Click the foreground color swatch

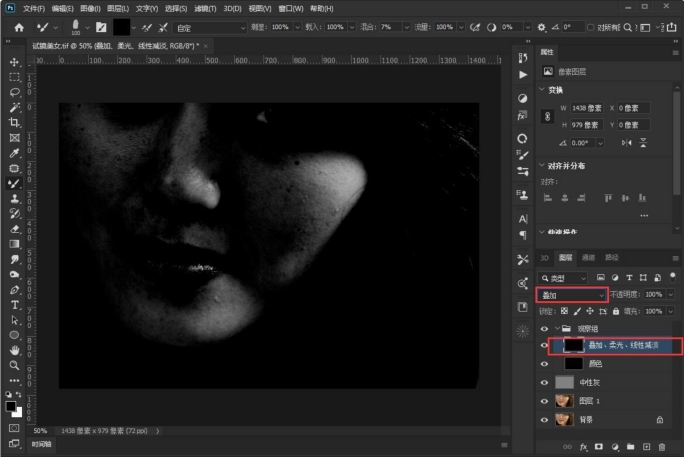(x=10, y=406)
